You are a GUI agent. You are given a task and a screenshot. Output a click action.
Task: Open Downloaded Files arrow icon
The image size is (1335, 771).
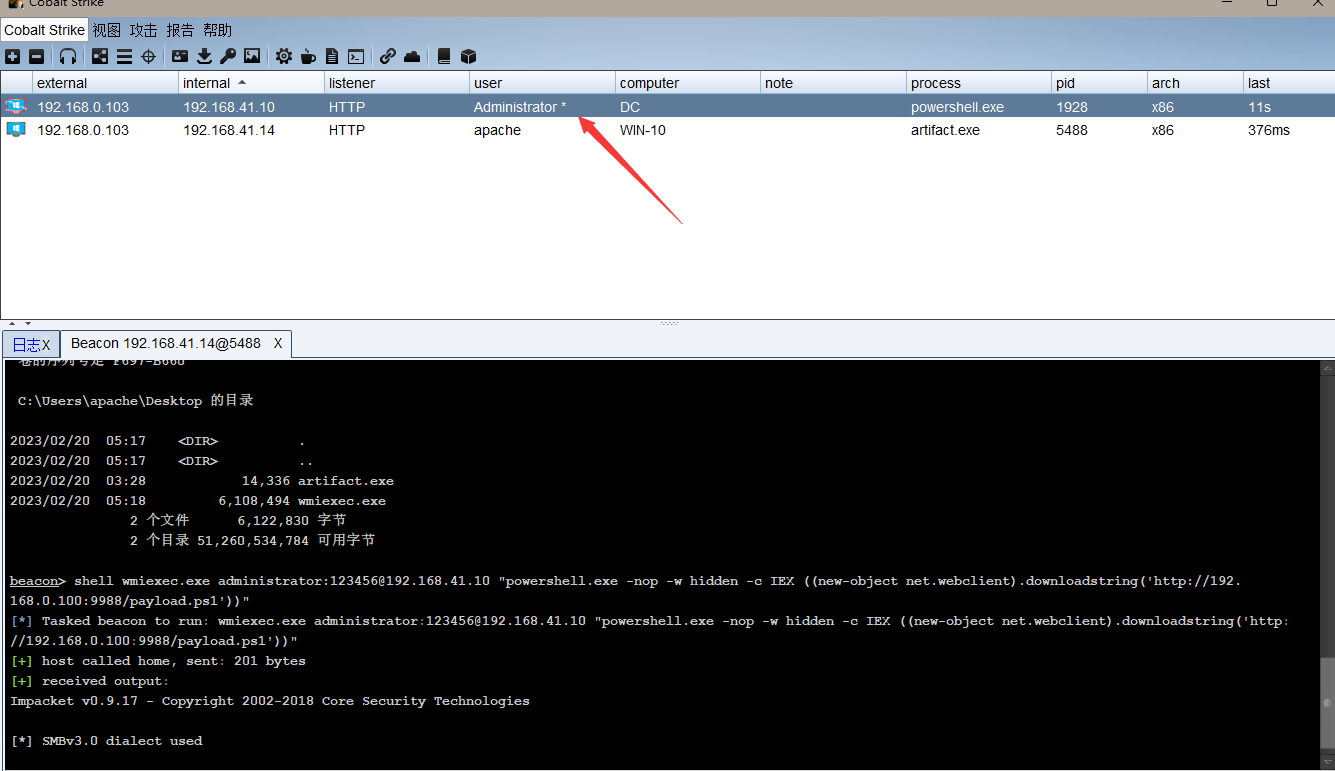[205, 57]
